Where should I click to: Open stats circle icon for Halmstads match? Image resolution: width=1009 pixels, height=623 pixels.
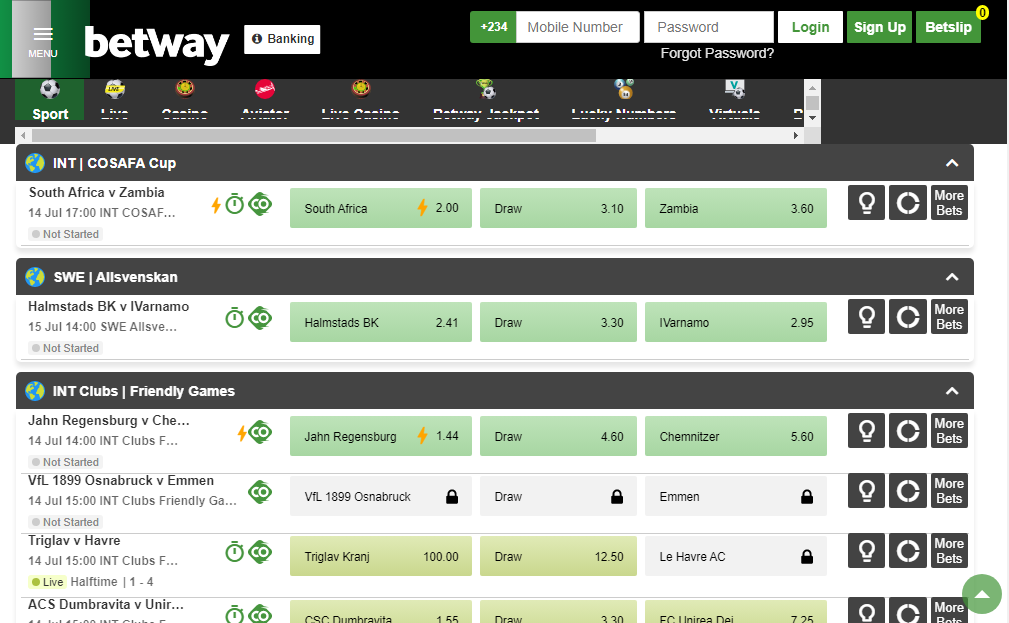(x=907, y=317)
